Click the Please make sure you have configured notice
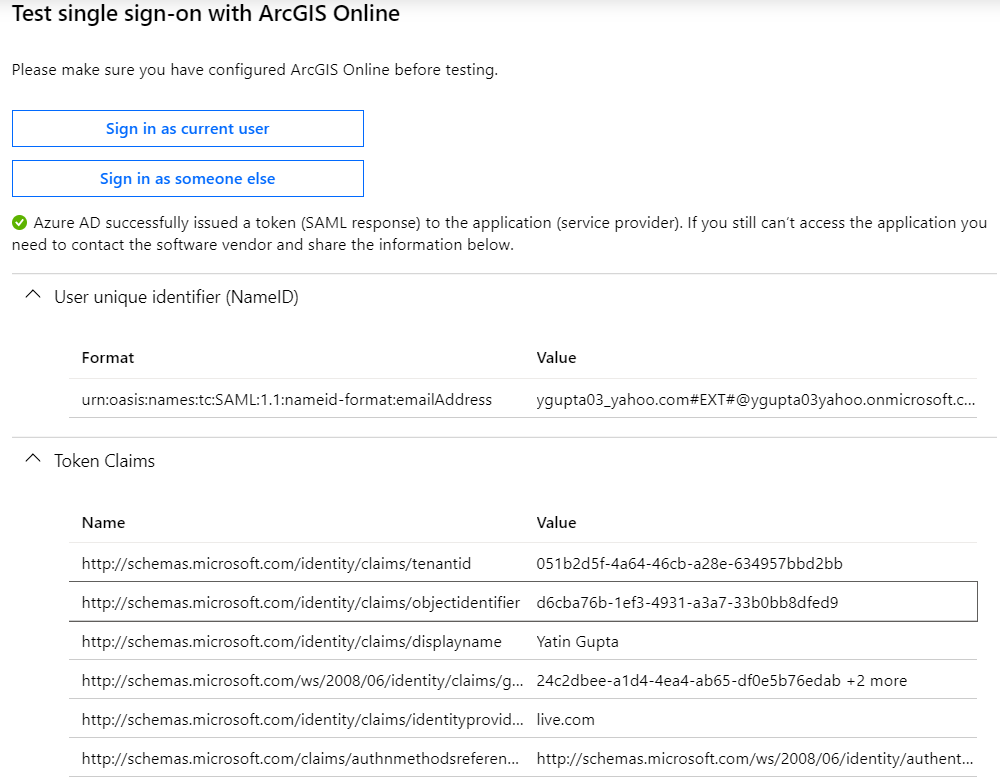Screen dimensions: 1000x778 click(x=254, y=70)
